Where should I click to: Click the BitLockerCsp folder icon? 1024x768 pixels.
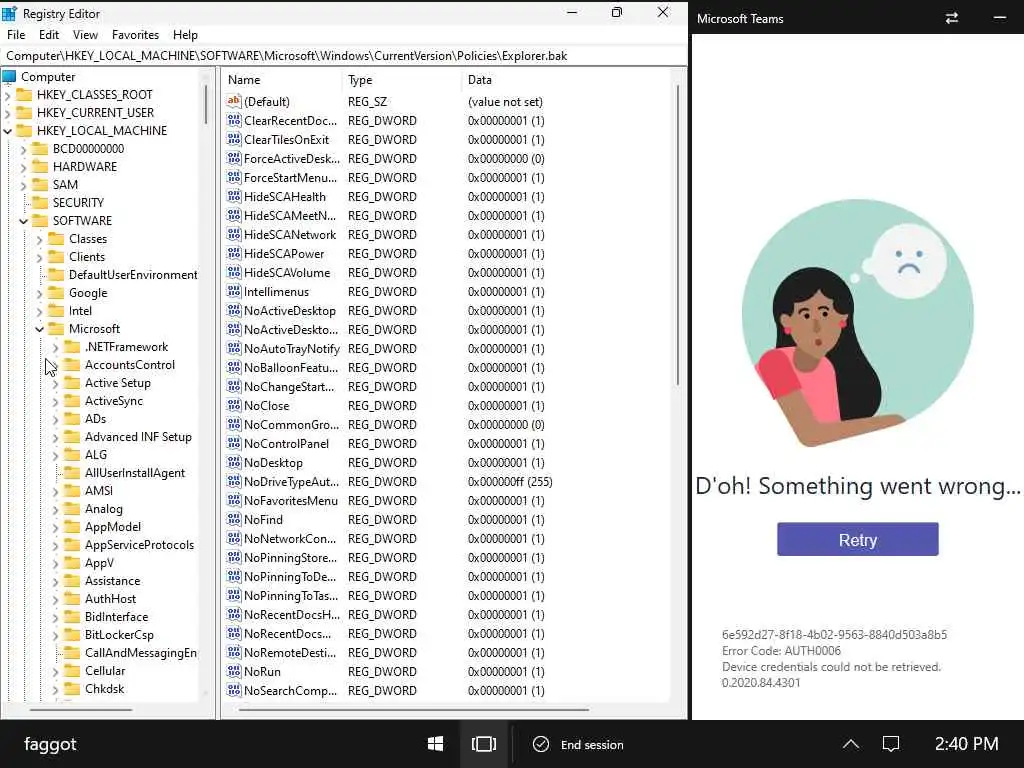tap(72, 634)
